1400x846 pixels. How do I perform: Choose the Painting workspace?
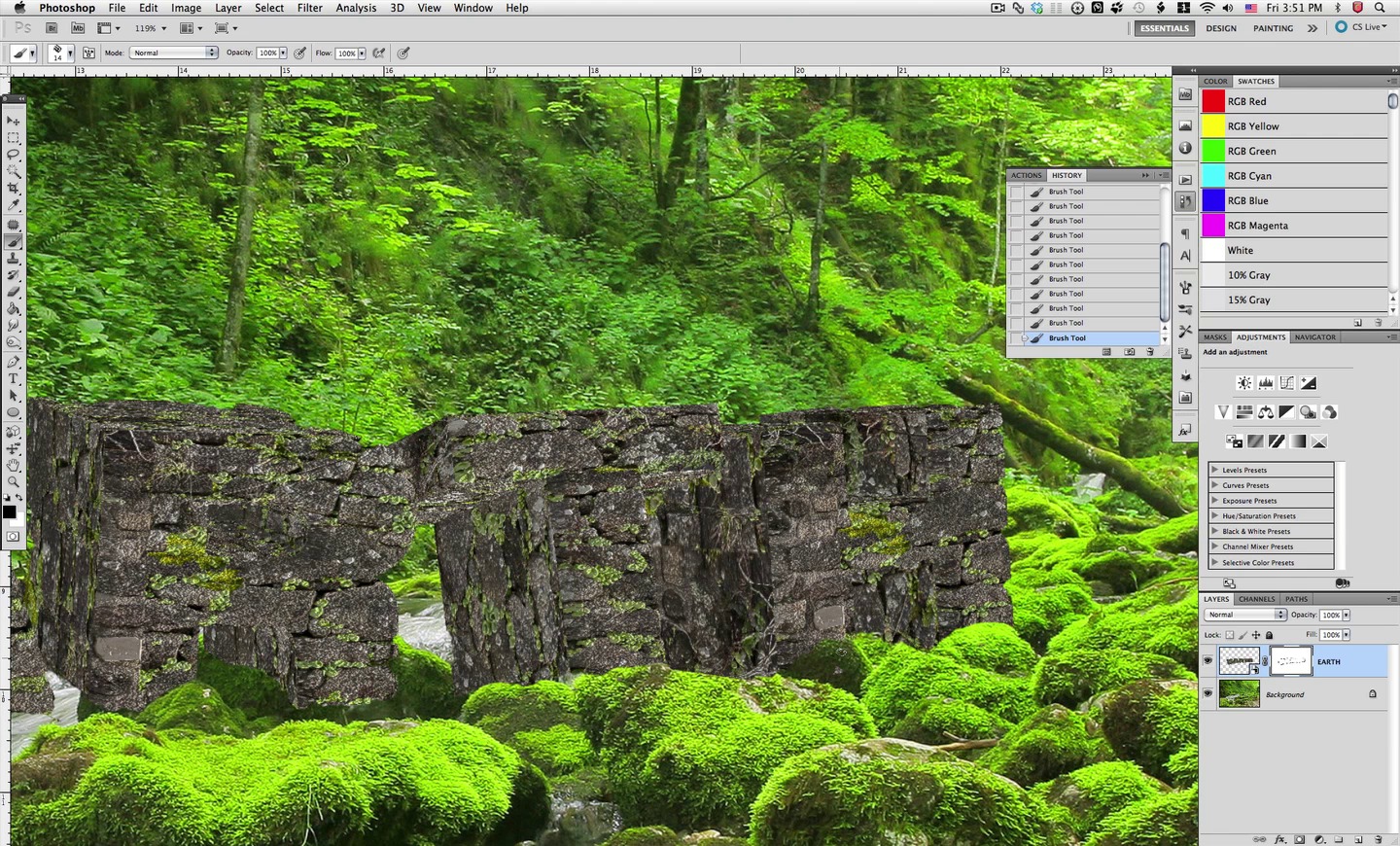click(1273, 28)
